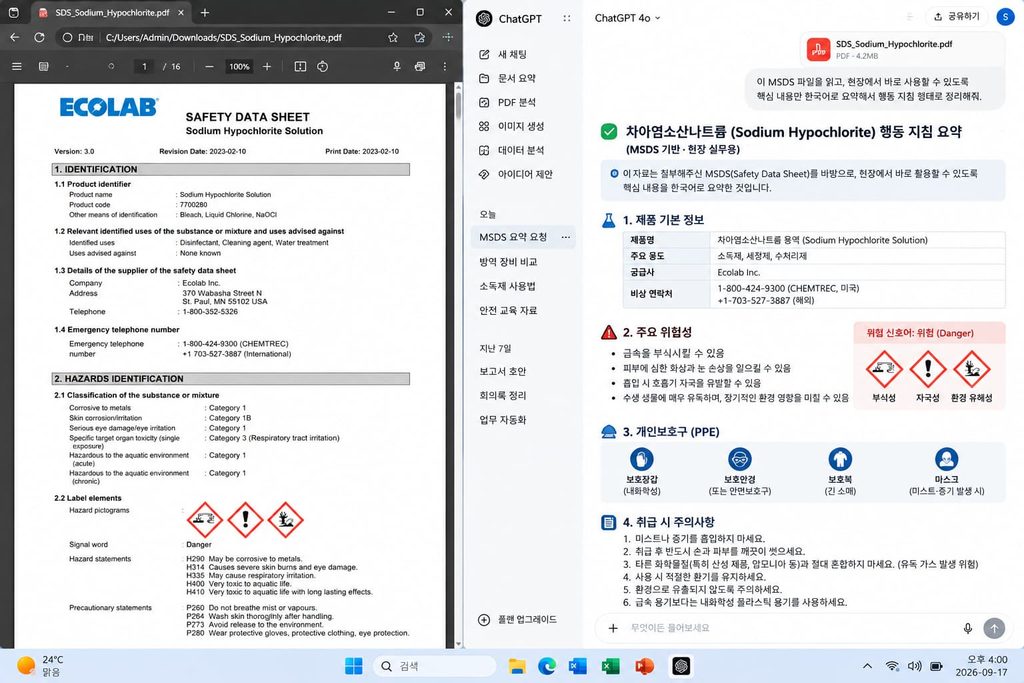Open Microsoft Edge from taskbar
The width and height of the screenshot is (1024, 683).
coord(547,666)
